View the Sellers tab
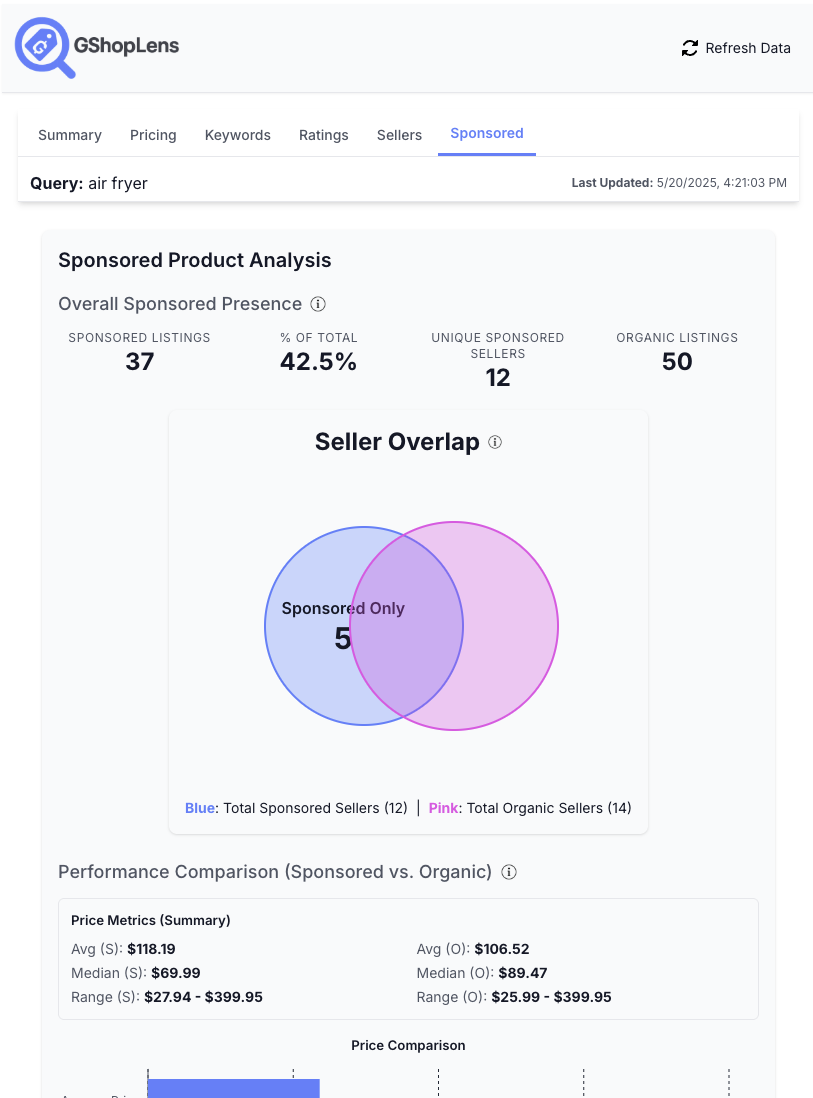The height and width of the screenshot is (1098, 813). [x=399, y=135]
